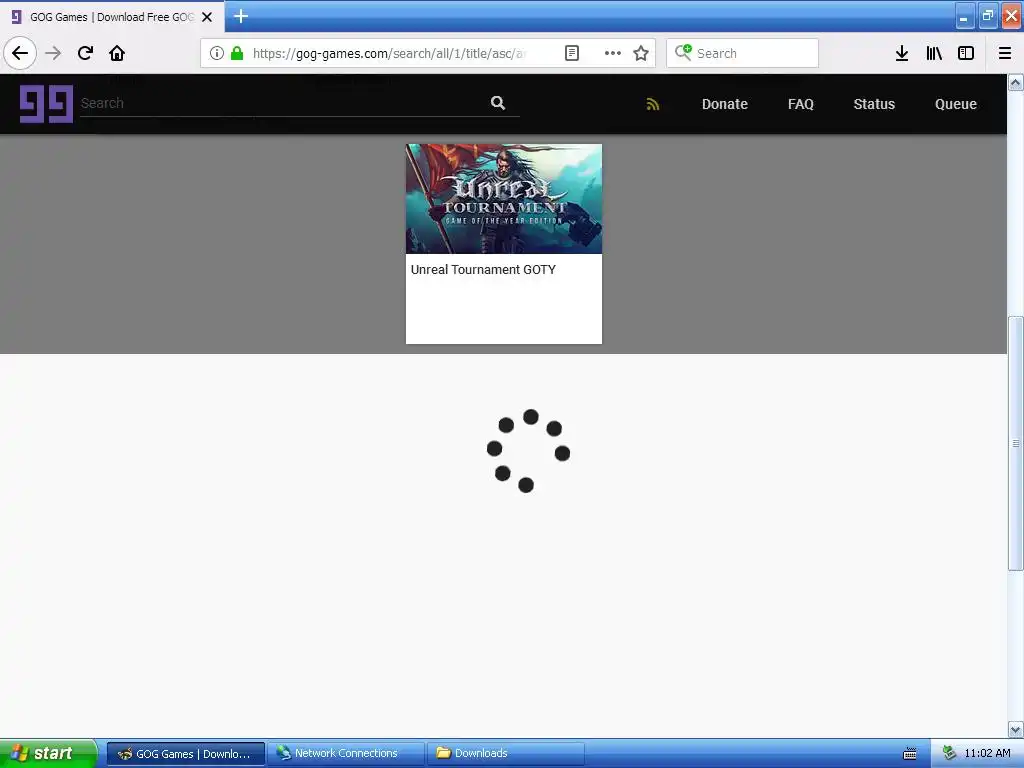Click the Unreal Tournament GOTY title
Image resolution: width=1024 pixels, height=768 pixels.
(x=483, y=270)
